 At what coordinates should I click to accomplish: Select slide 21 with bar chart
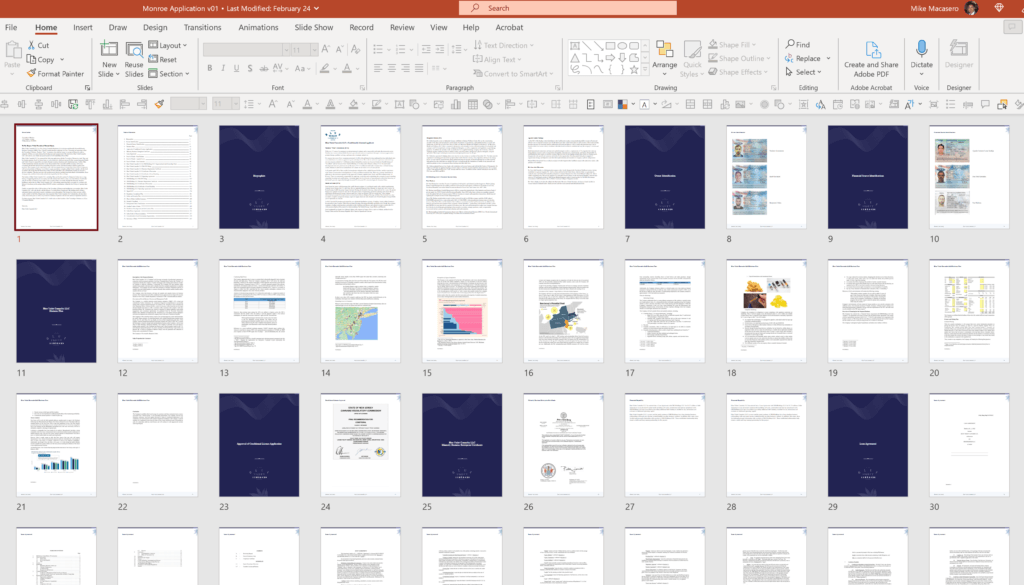pos(56,445)
